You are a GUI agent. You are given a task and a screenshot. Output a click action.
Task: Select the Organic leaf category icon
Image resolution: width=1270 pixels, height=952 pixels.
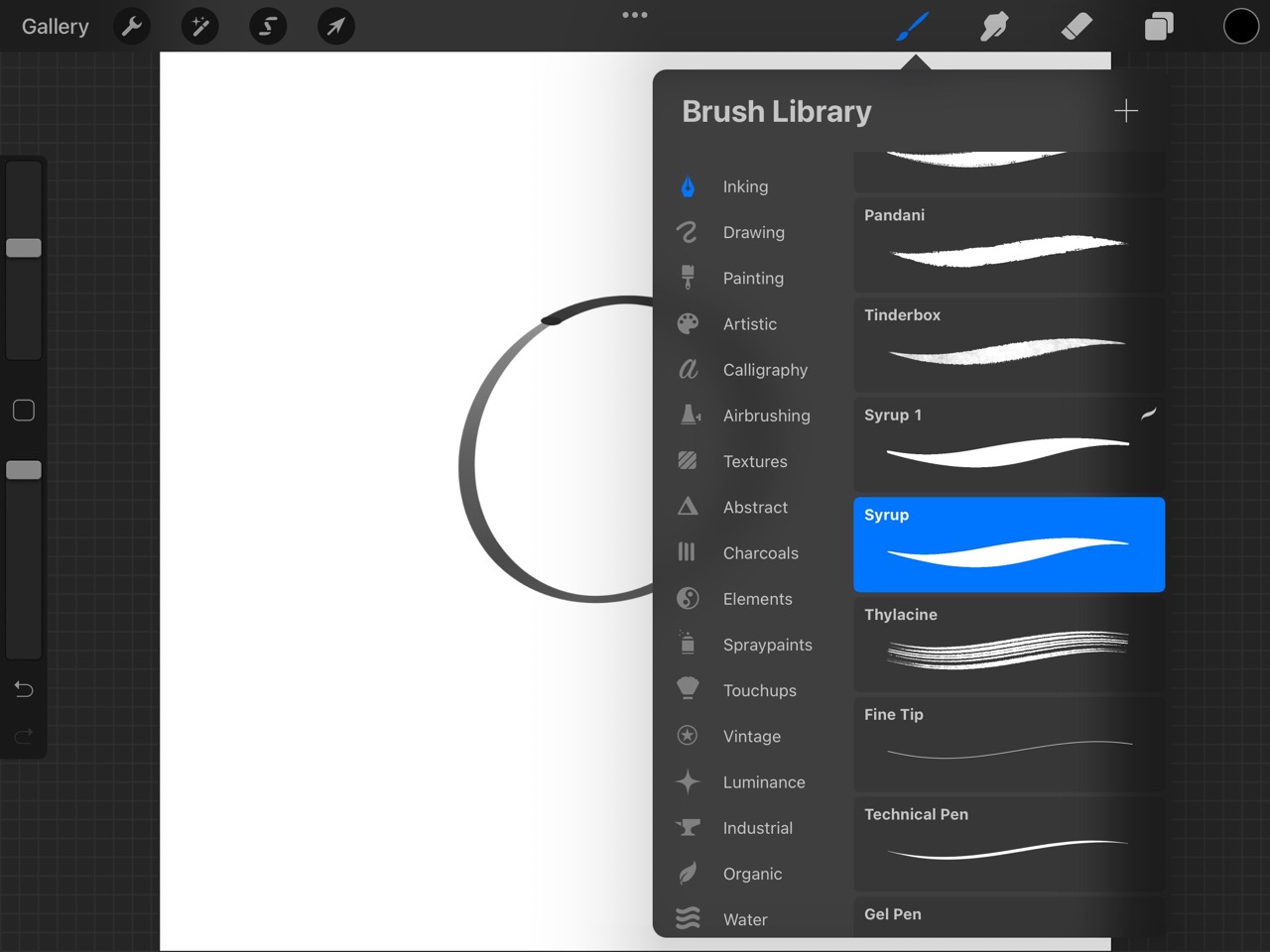[688, 873]
